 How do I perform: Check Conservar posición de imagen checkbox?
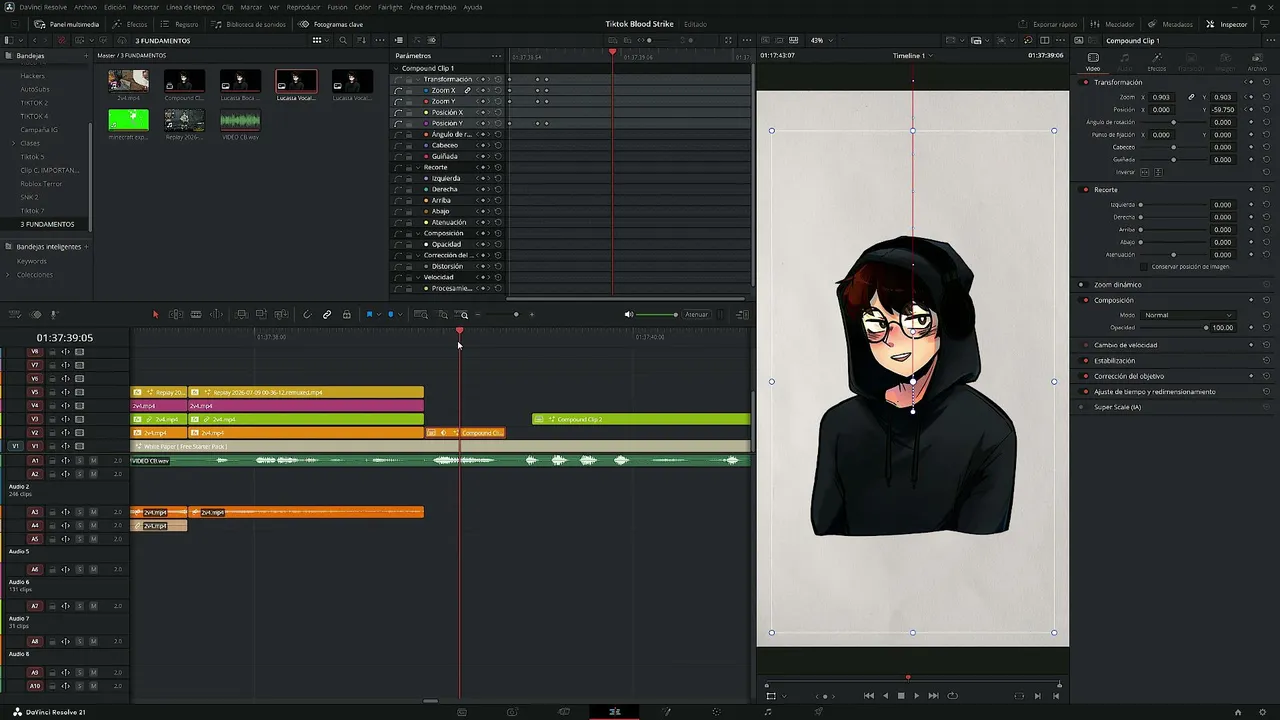tap(1145, 267)
